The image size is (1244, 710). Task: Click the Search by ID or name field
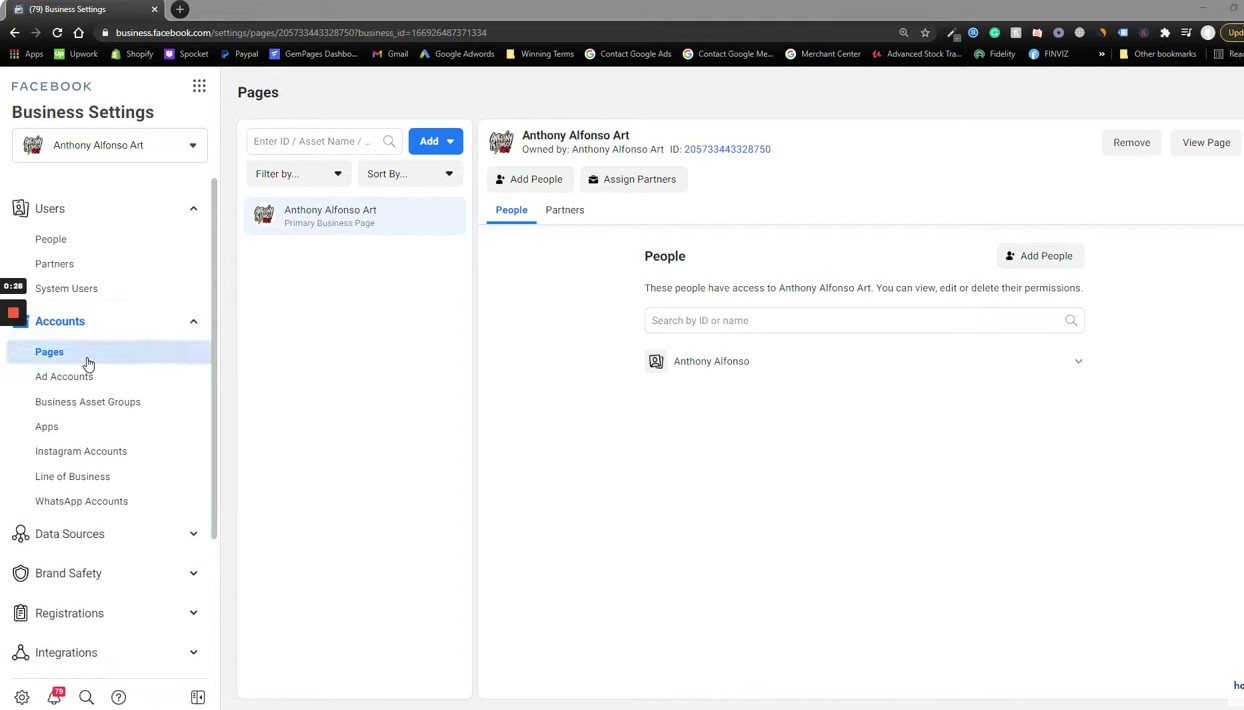tap(864, 321)
